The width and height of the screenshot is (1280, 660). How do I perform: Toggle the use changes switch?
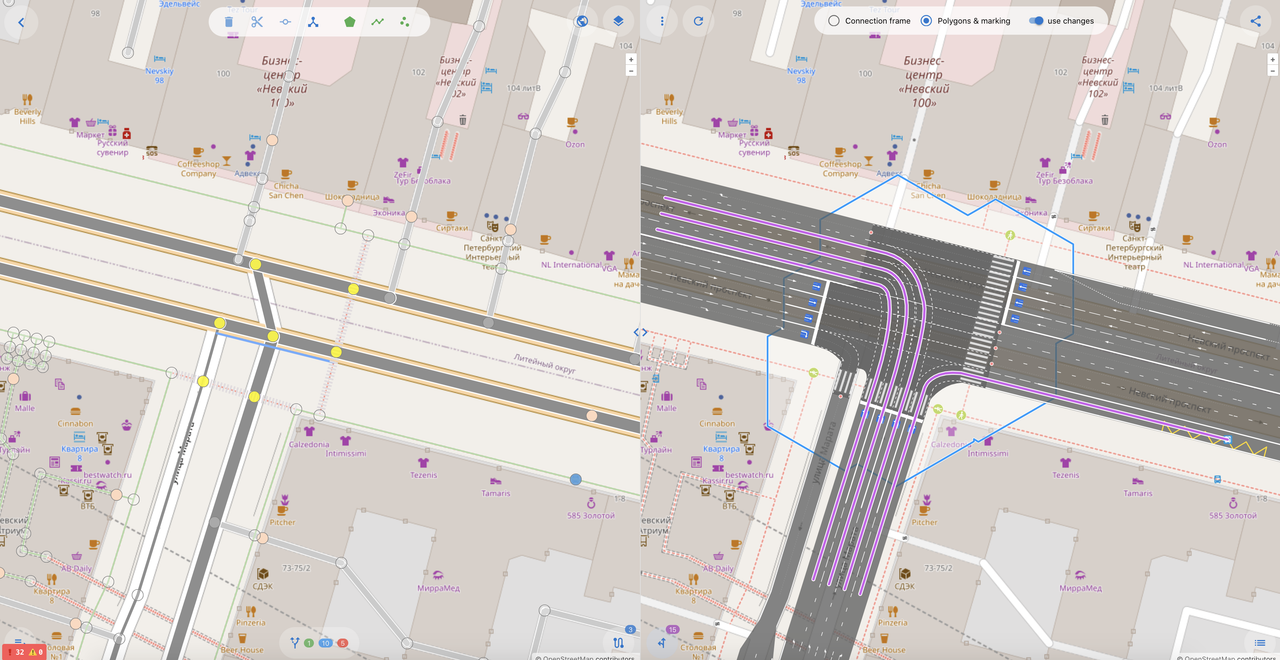tap(1036, 21)
